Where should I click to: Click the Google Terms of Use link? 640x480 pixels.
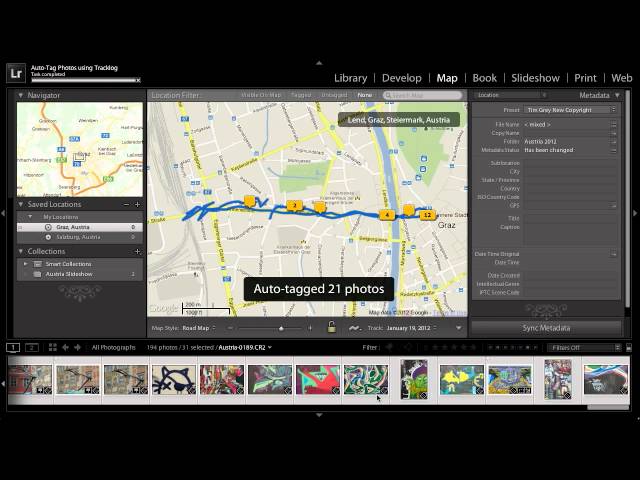pos(449,313)
